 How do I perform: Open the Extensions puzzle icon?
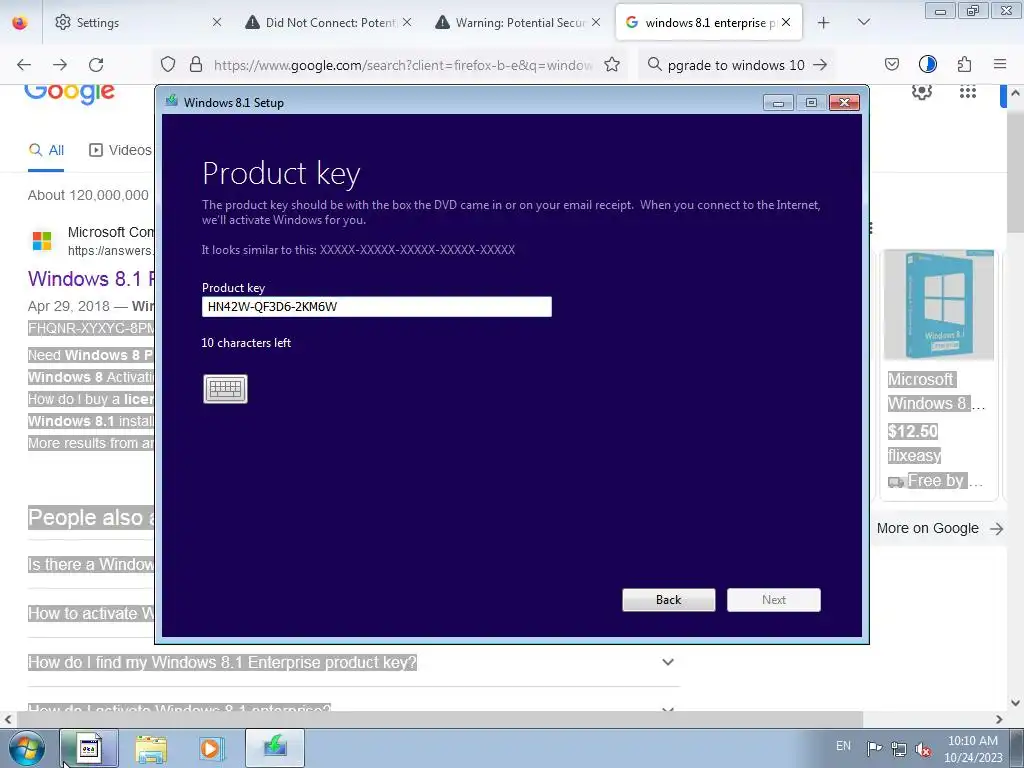point(964,64)
